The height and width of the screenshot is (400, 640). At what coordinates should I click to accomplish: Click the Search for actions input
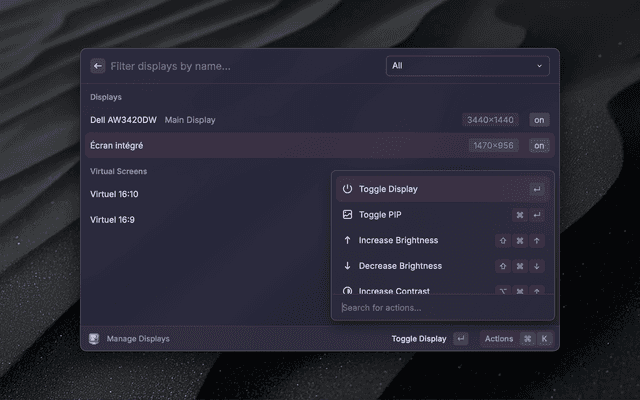pyautogui.click(x=442, y=307)
